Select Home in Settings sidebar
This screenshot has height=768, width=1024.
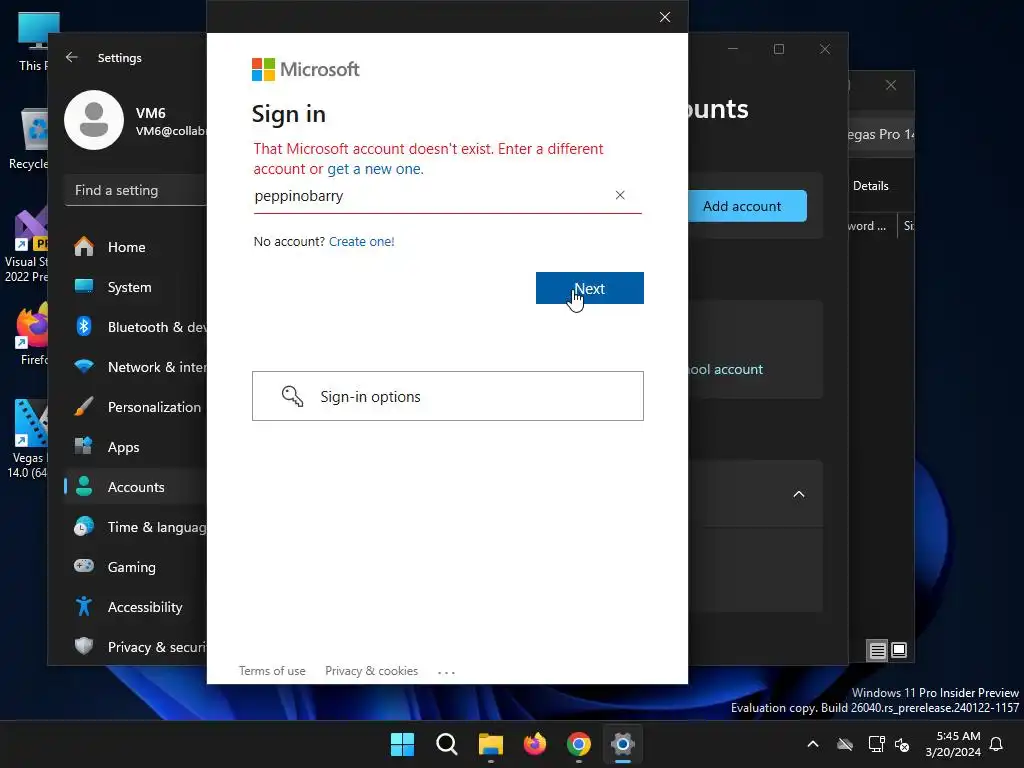pos(135,247)
